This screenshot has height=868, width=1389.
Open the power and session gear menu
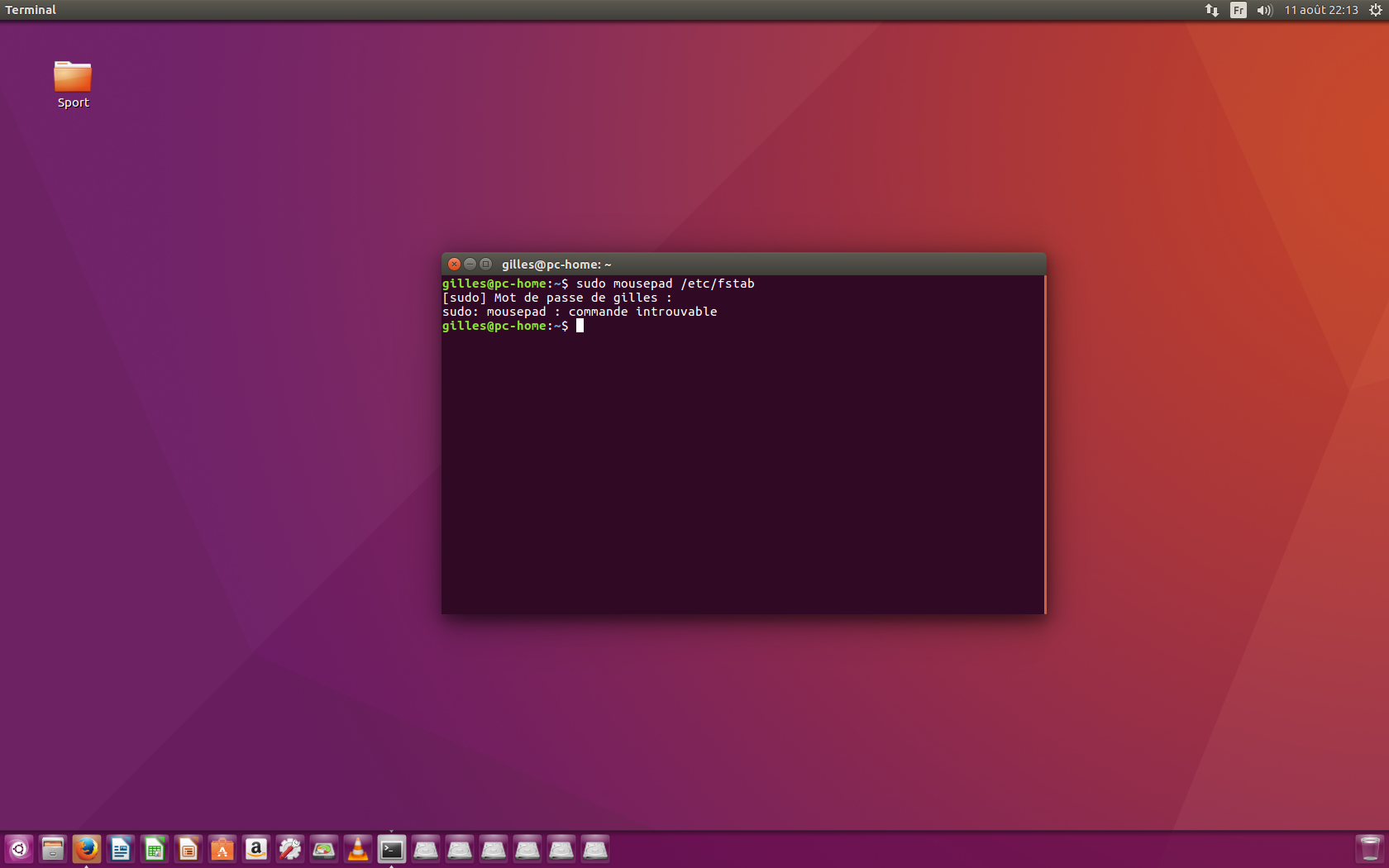pos(1375,10)
